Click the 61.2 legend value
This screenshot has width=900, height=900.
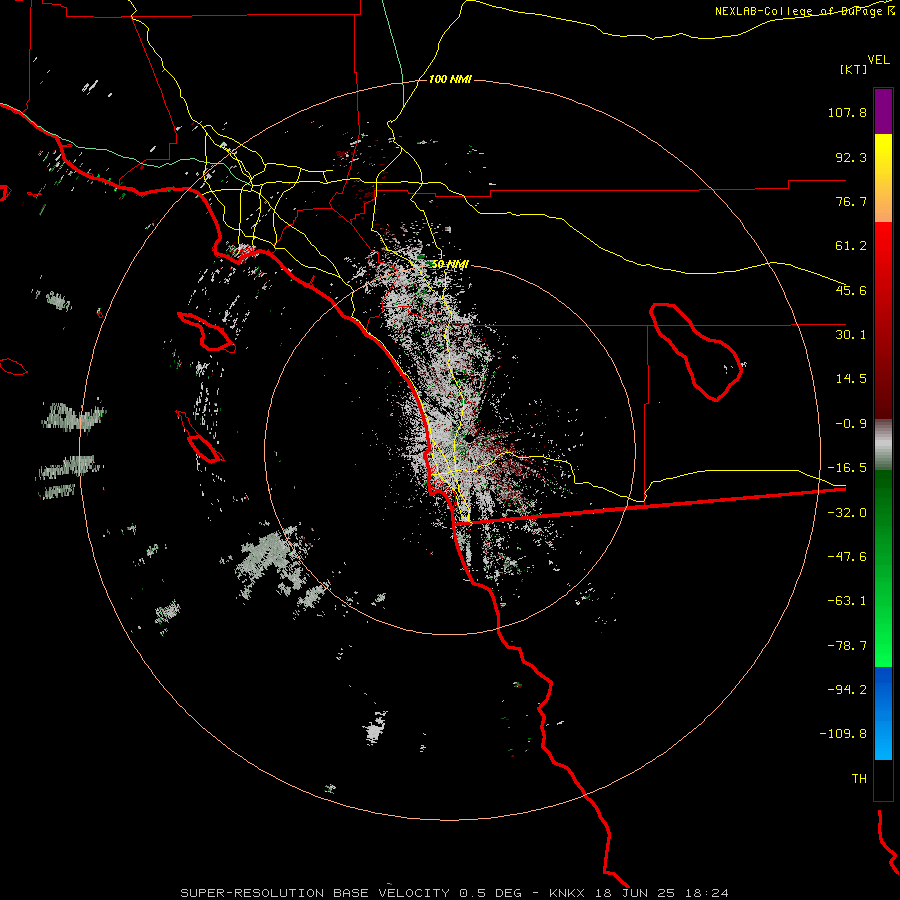[851, 246]
